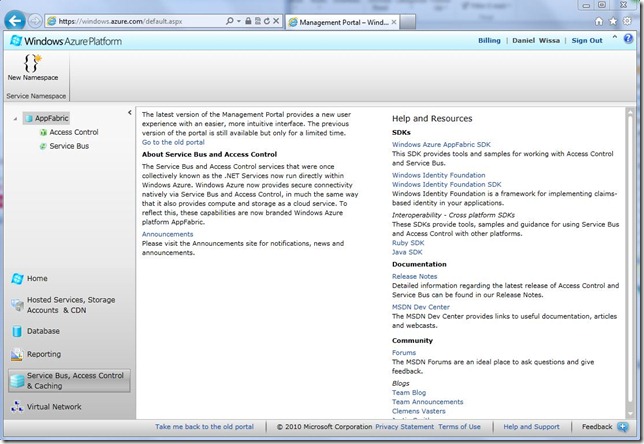The height and width of the screenshot is (444, 644).
Task: Collapse the AppFabric tree node arrow
Action: pyautogui.click(x=15, y=119)
